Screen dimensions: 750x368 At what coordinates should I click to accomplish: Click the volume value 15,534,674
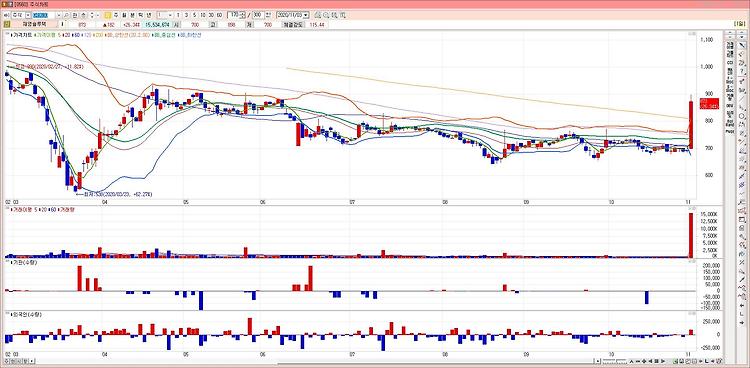[x=157, y=24]
